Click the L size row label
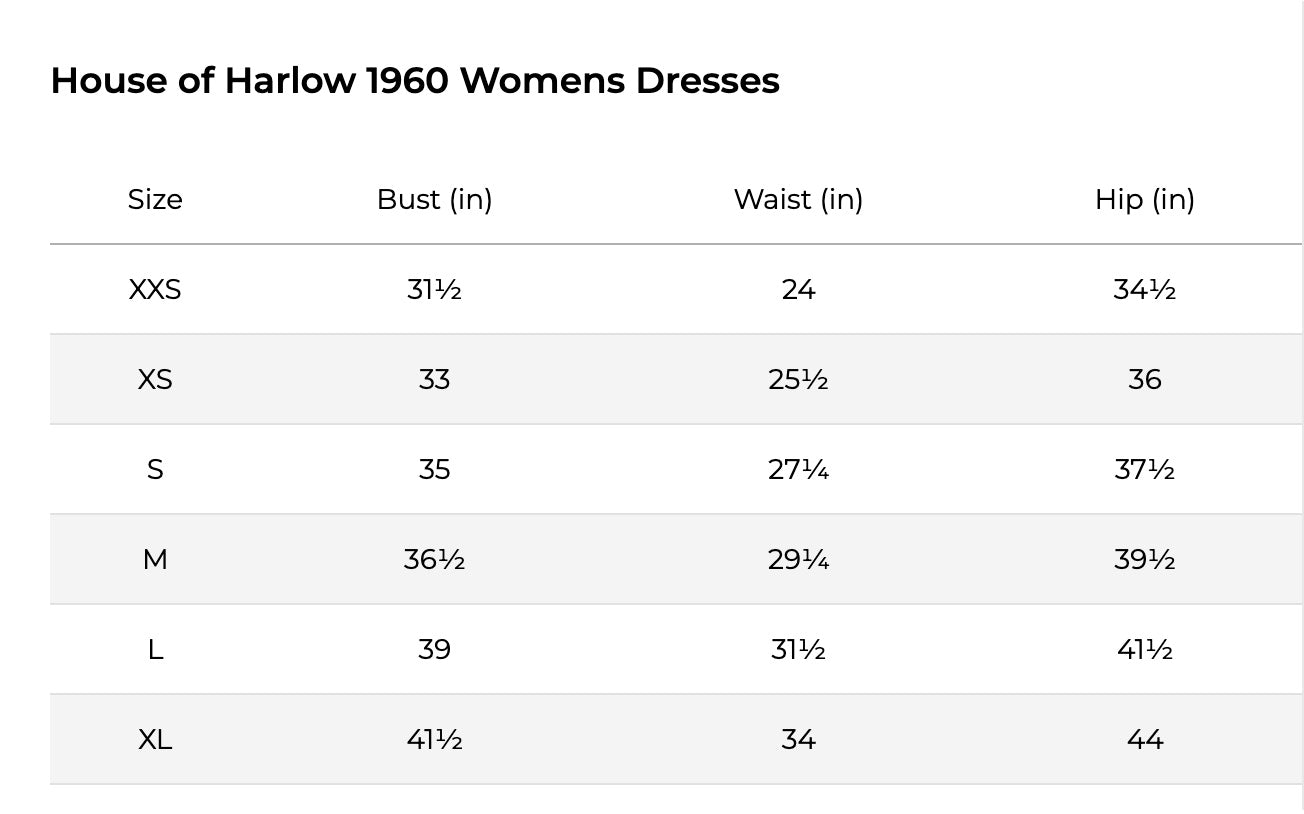The height and width of the screenshot is (814, 1304). click(x=155, y=650)
